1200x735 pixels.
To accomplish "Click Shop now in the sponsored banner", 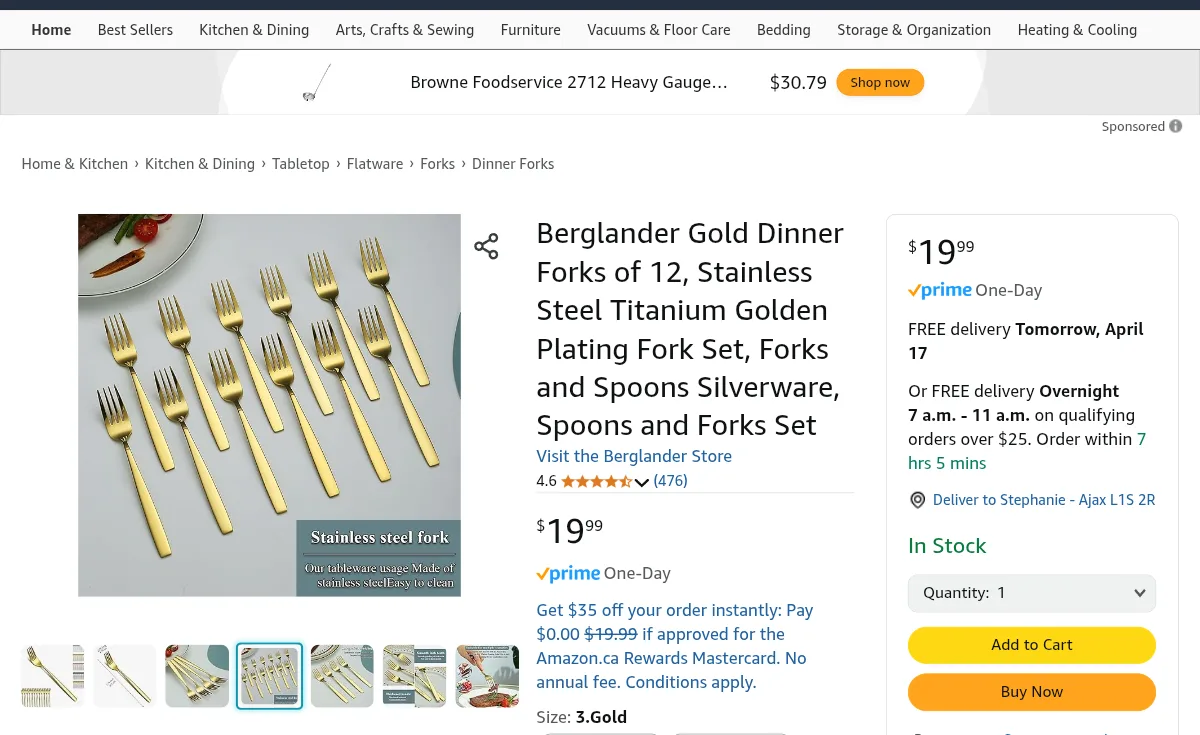I will pyautogui.click(x=880, y=82).
